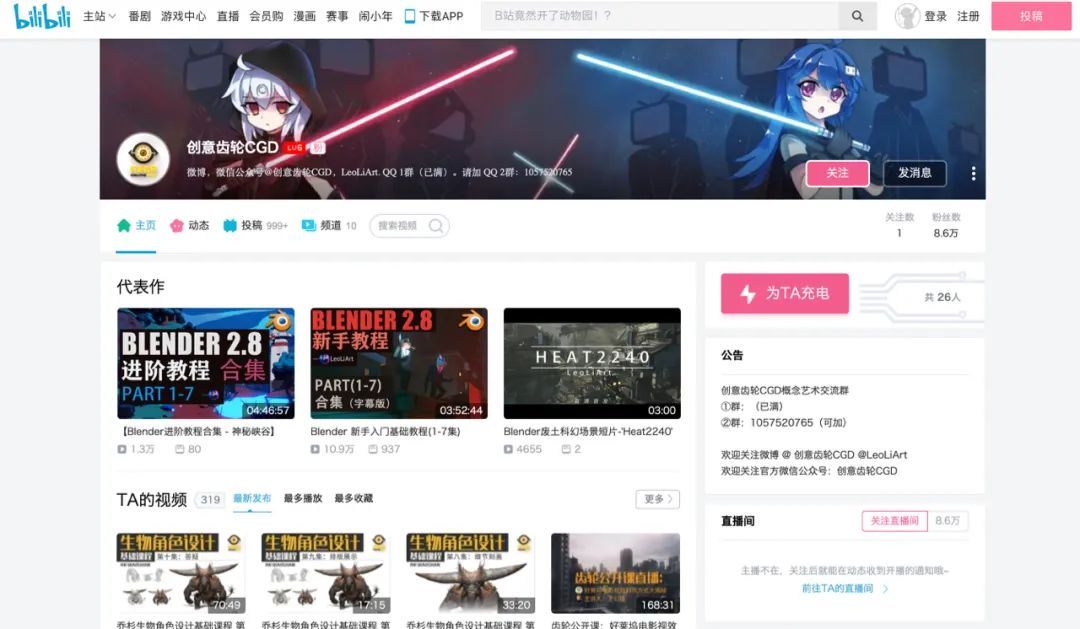Viewport: 1080px width, 629px height.
Task: Click title Blender废土科幻场景短片-'Heat2240'
Action: (x=588, y=431)
